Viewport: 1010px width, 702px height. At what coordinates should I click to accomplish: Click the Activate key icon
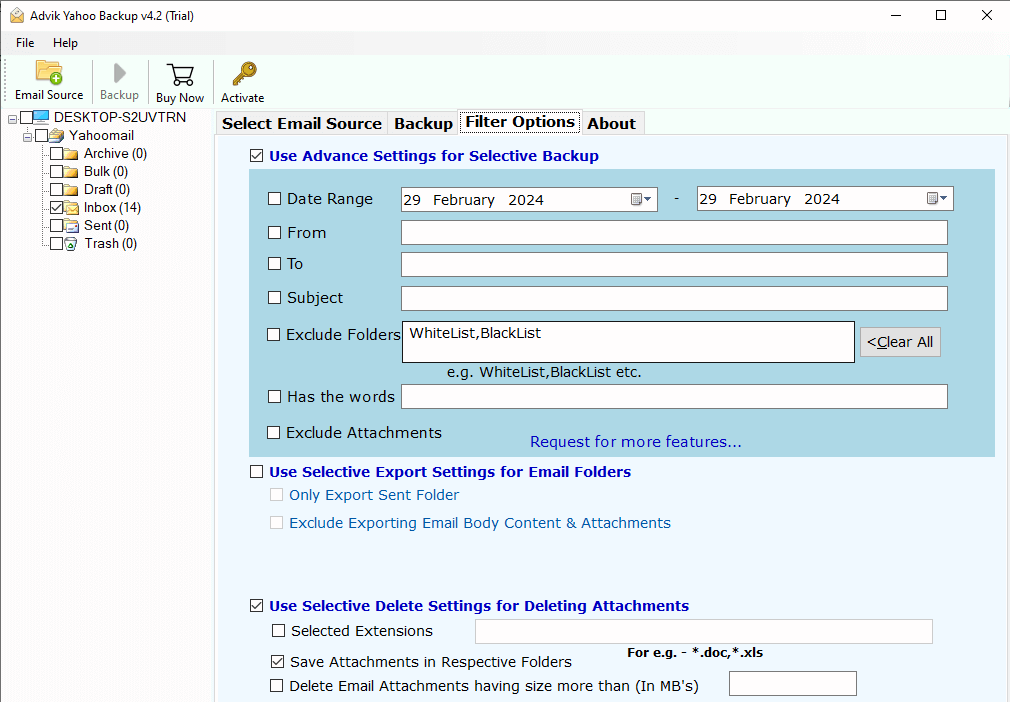(244, 74)
